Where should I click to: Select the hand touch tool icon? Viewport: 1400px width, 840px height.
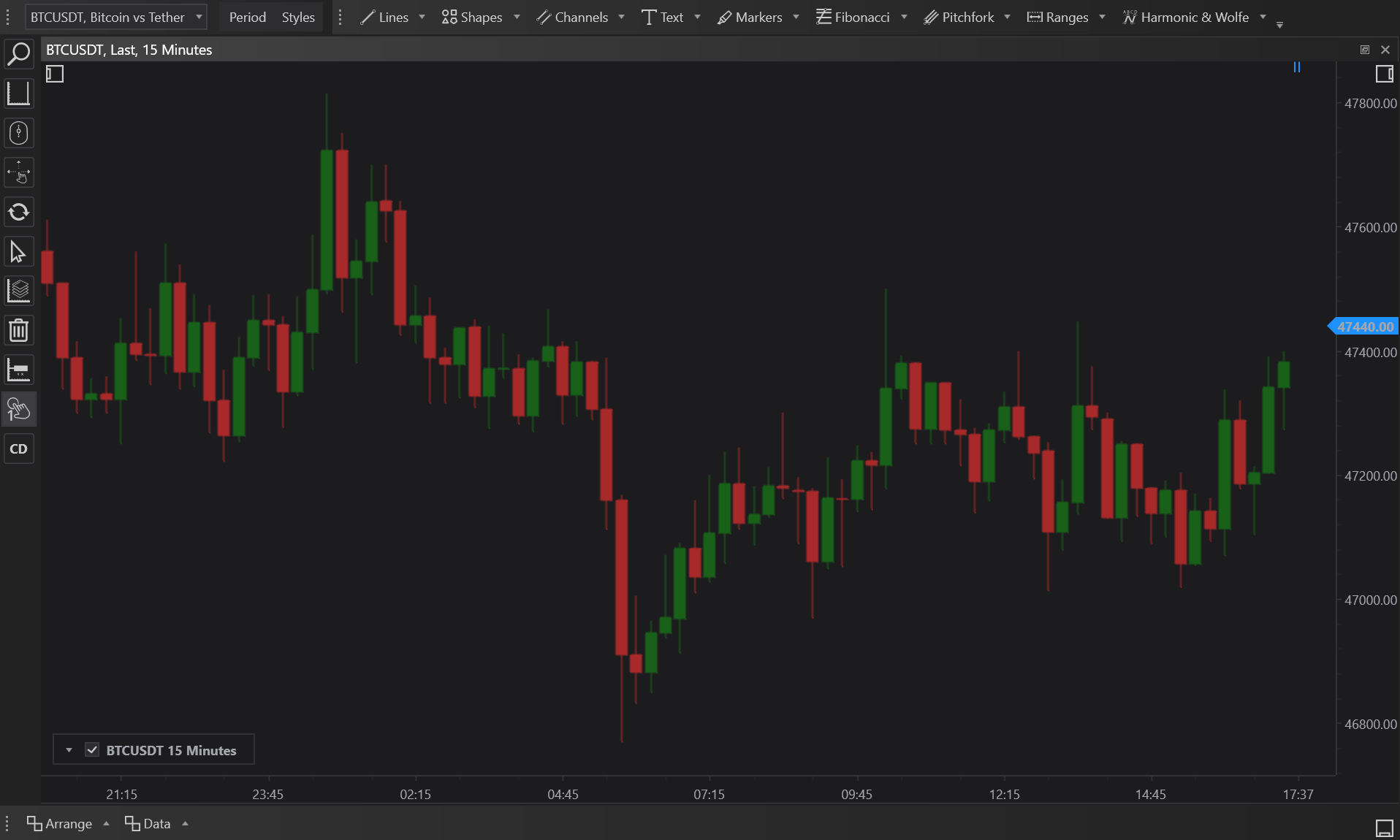click(x=19, y=409)
